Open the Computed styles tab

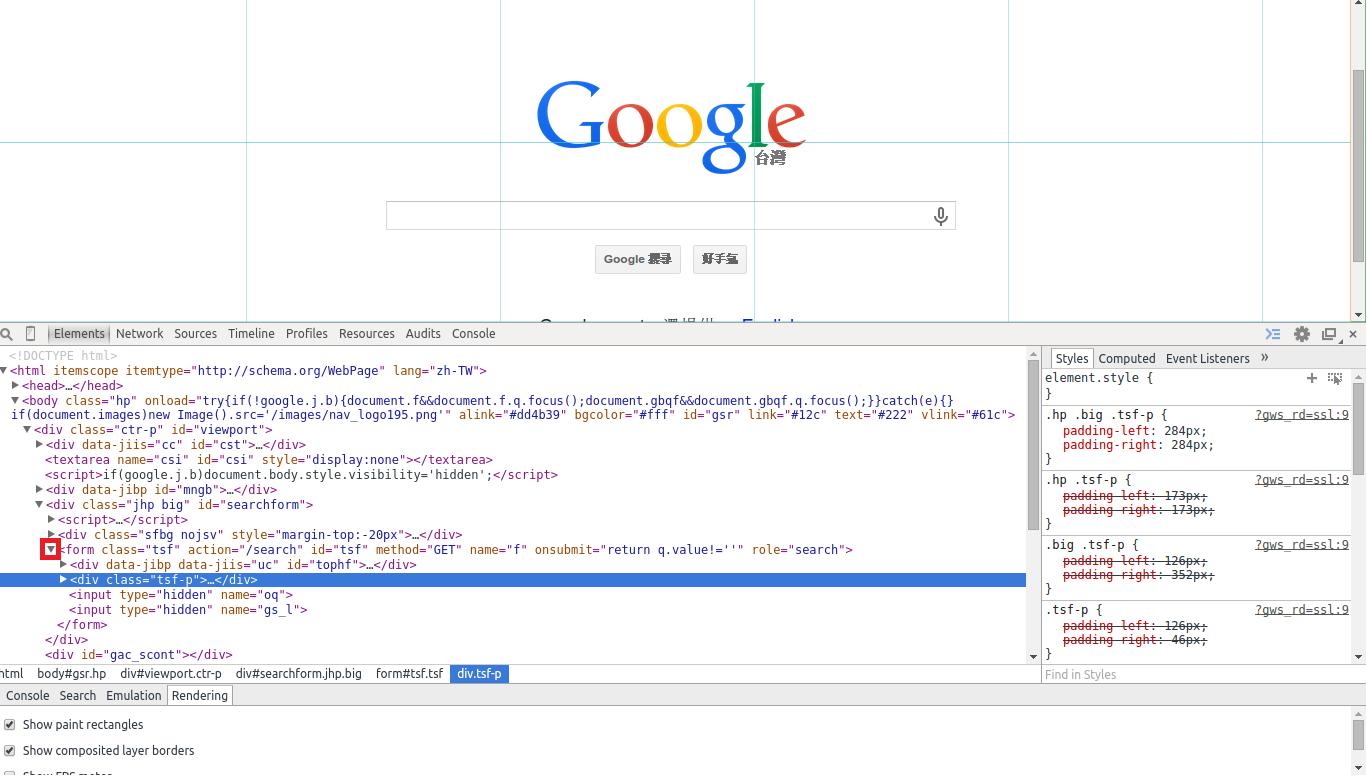click(x=1126, y=359)
